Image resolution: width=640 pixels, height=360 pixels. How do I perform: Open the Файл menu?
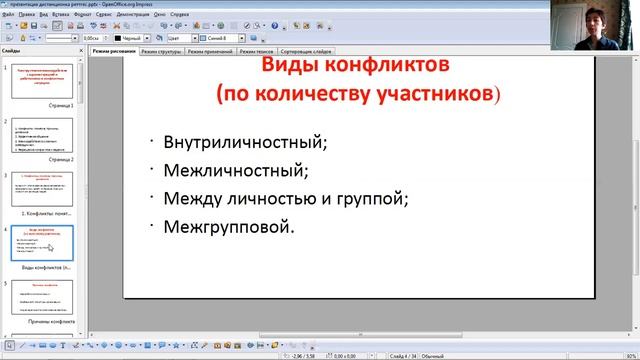8,14
